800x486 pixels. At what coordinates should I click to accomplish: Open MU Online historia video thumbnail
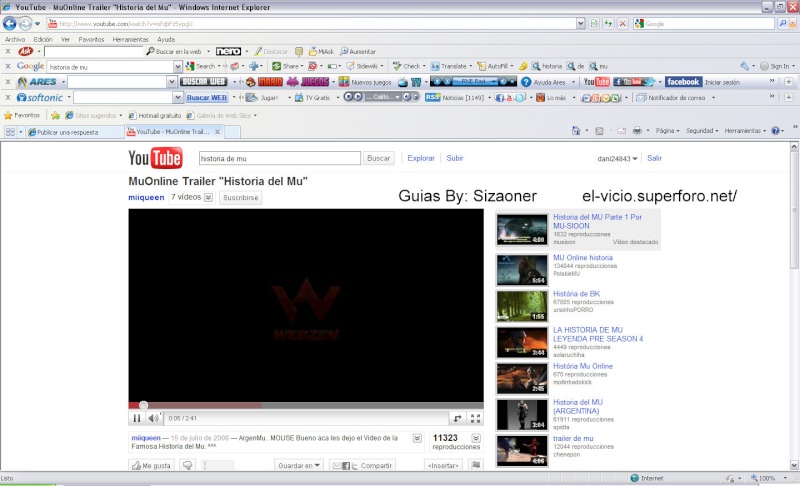pyautogui.click(x=522, y=269)
